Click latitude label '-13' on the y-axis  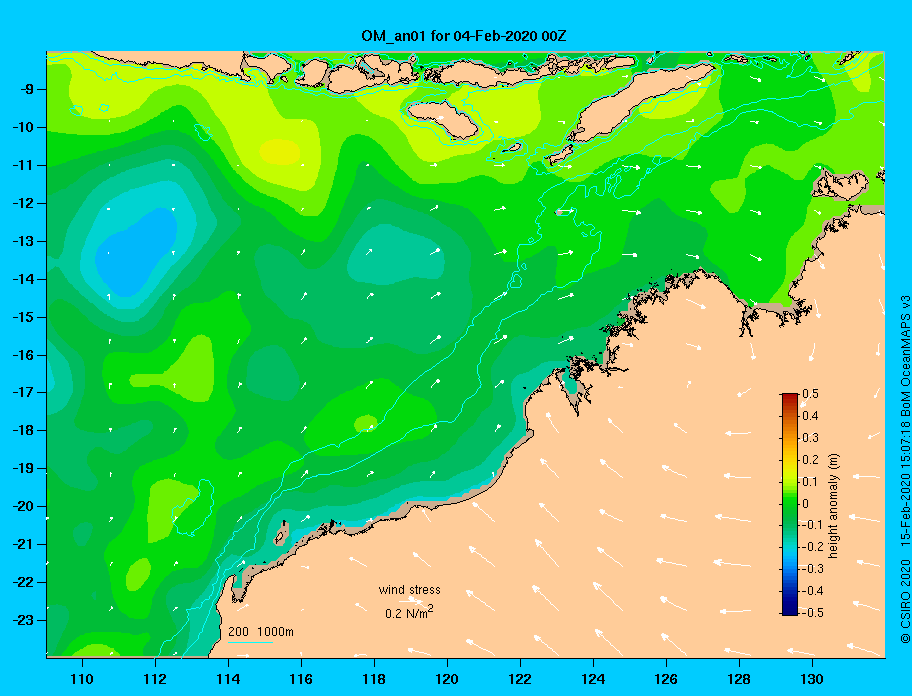tap(24, 241)
